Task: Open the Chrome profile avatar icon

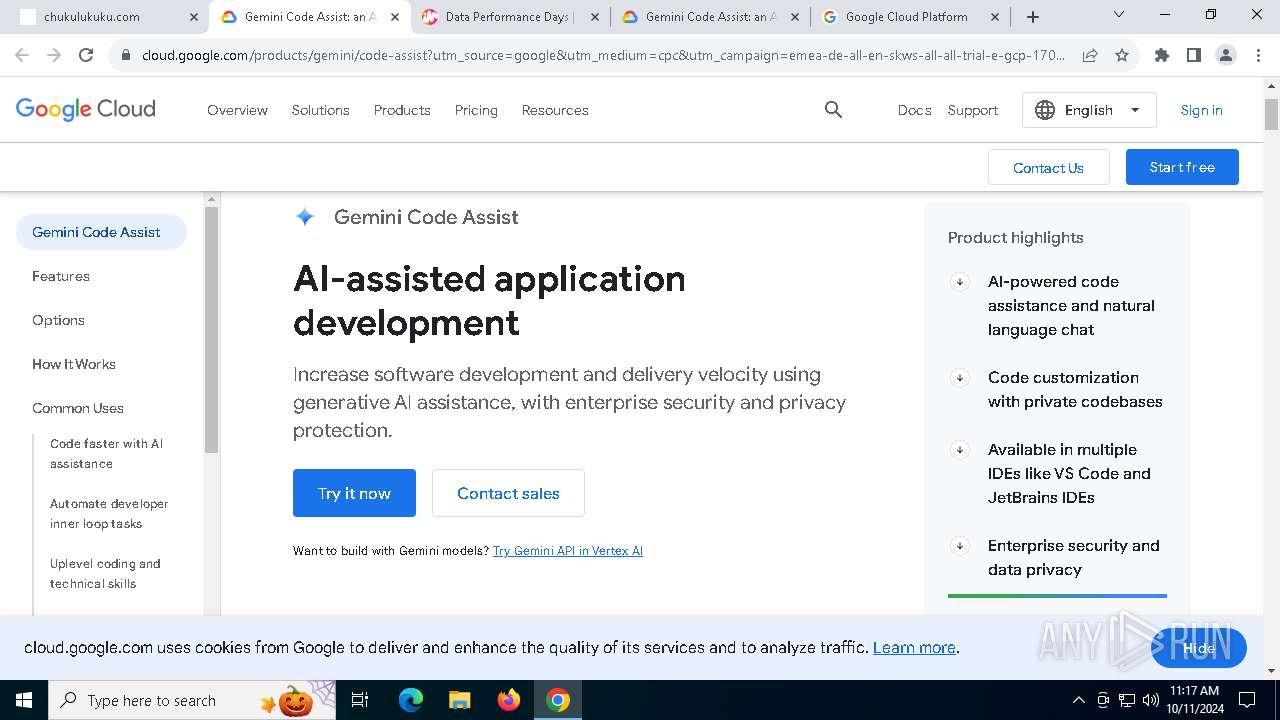Action: [x=1226, y=56]
